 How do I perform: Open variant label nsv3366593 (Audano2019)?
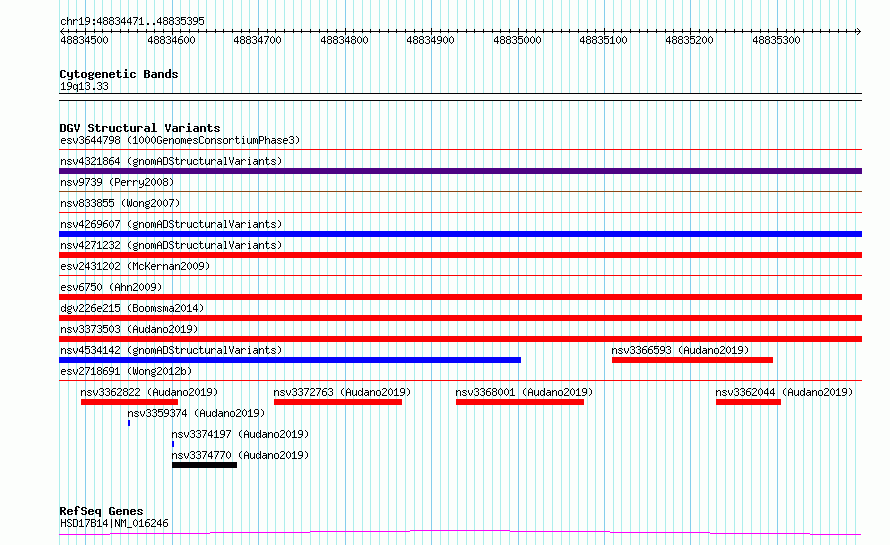(x=680, y=350)
